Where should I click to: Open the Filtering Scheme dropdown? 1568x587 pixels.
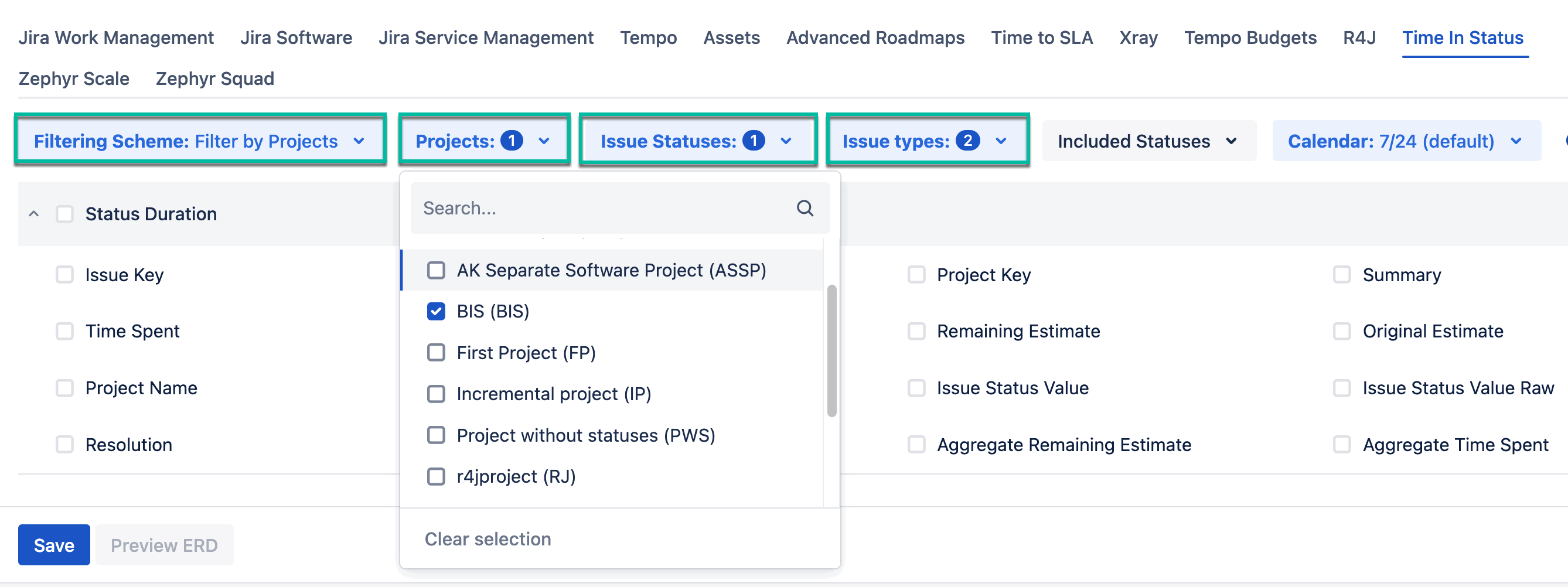(200, 141)
